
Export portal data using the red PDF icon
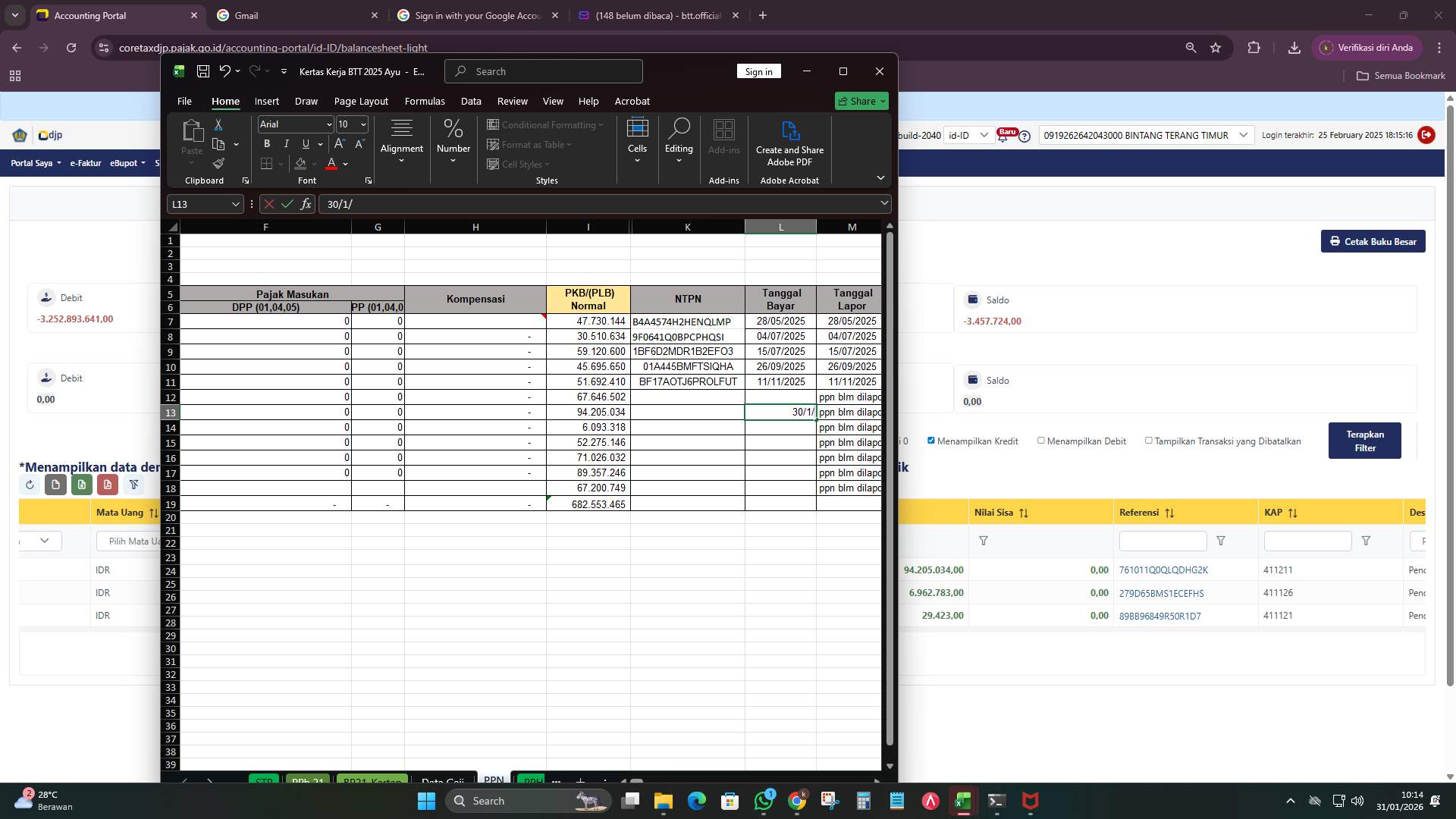108,485
